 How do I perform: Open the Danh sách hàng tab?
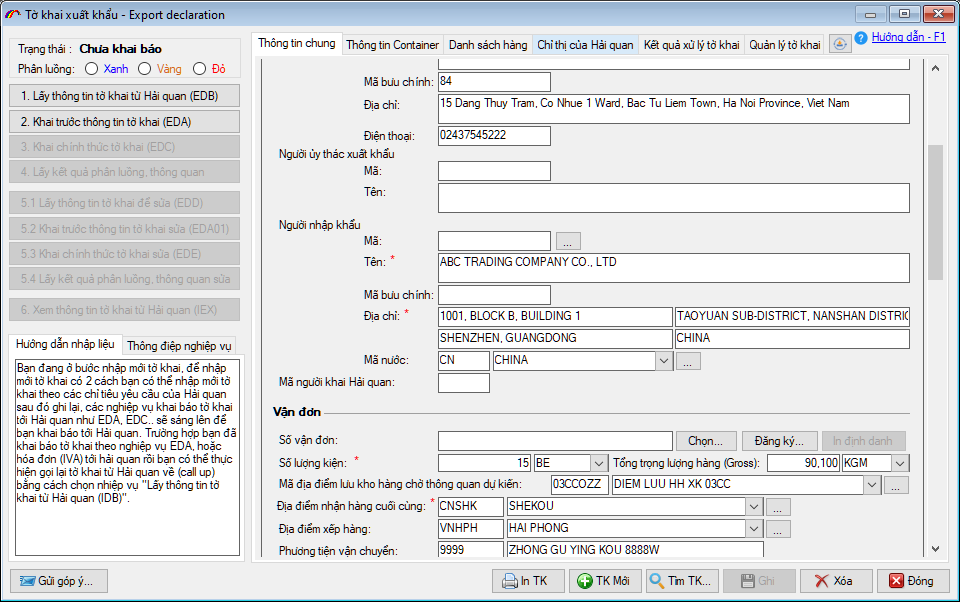pyautogui.click(x=487, y=45)
